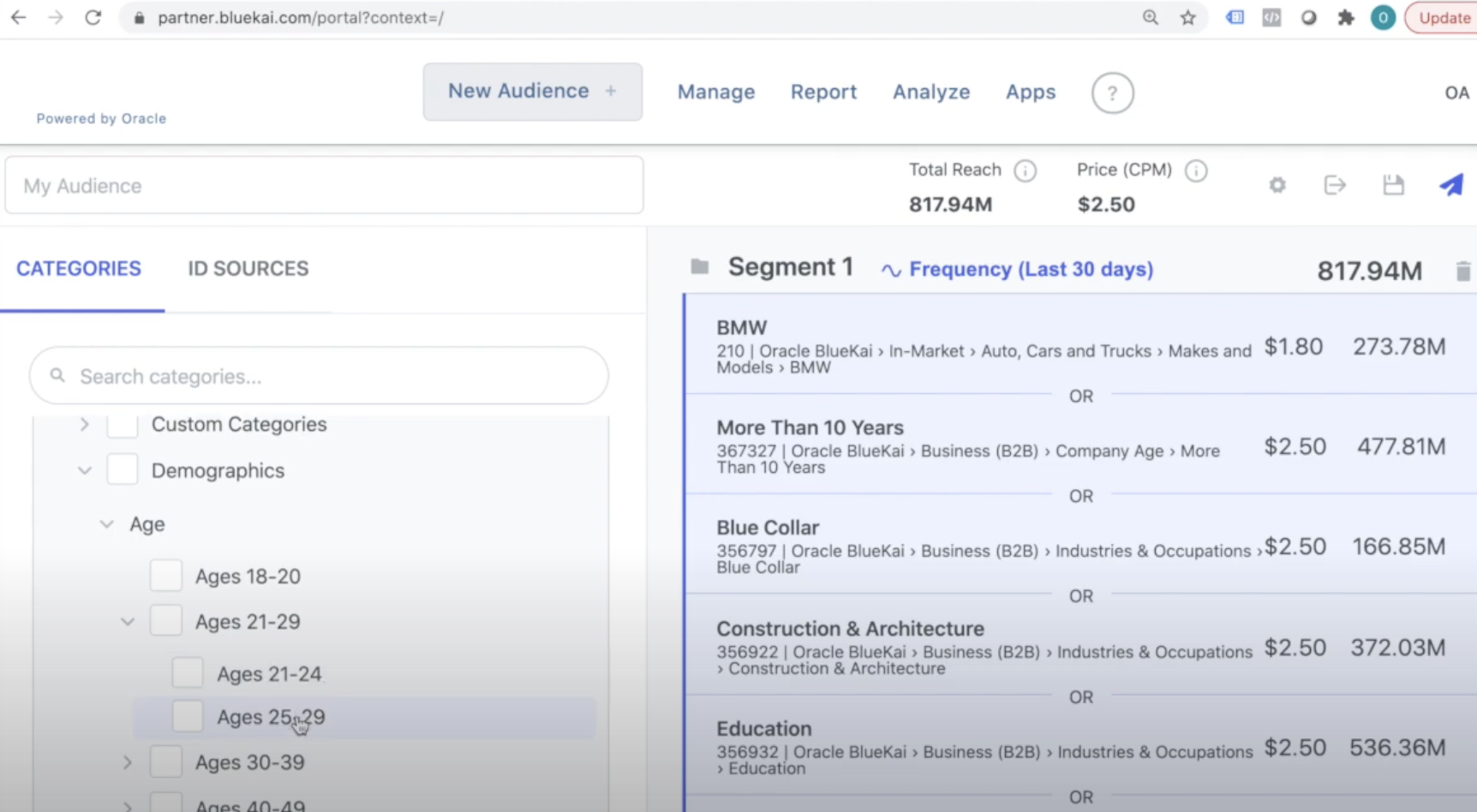The height and width of the screenshot is (812, 1477).
Task: Open the Report menu
Action: click(823, 92)
